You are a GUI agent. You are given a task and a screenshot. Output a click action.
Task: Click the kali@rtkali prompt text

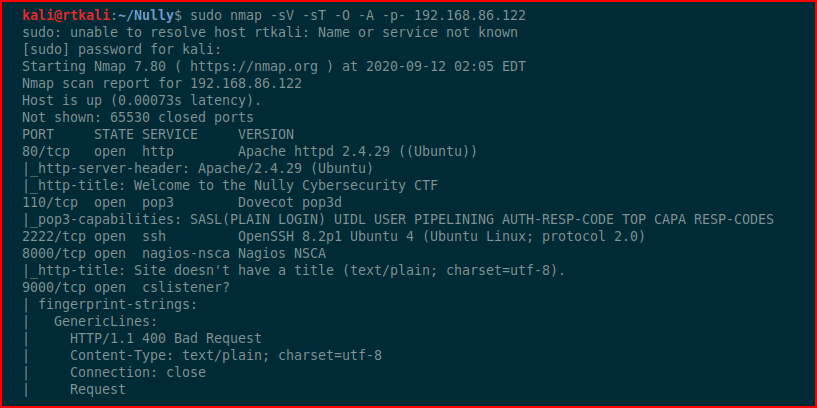(x=66, y=16)
